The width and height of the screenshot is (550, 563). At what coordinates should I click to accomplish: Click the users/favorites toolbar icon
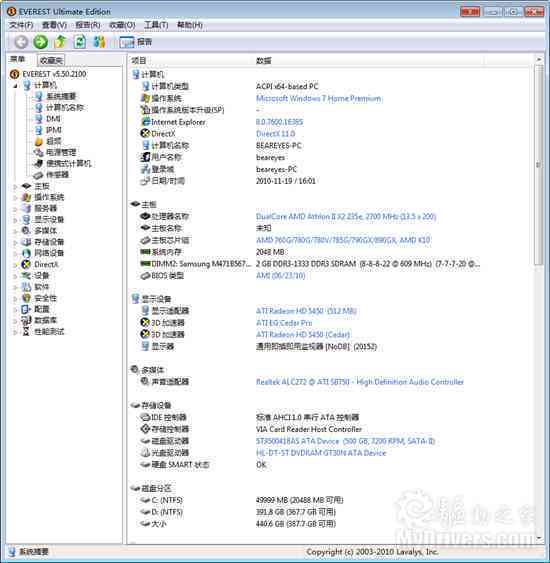pyautogui.click(x=99, y=42)
